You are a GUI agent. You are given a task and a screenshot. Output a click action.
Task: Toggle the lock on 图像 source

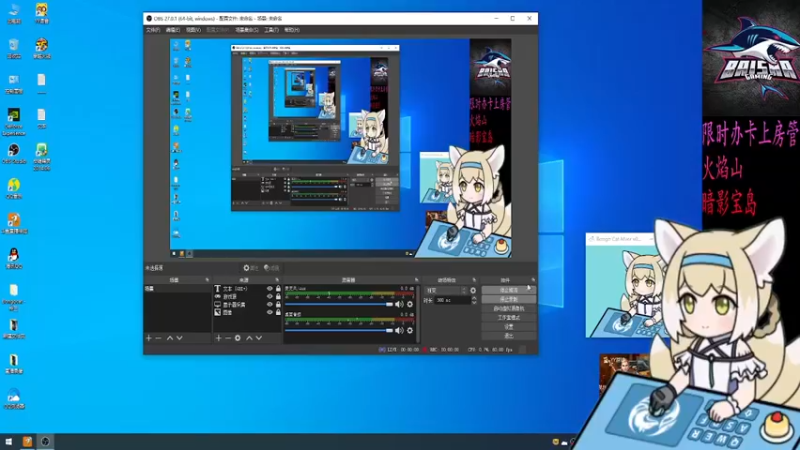point(278,312)
